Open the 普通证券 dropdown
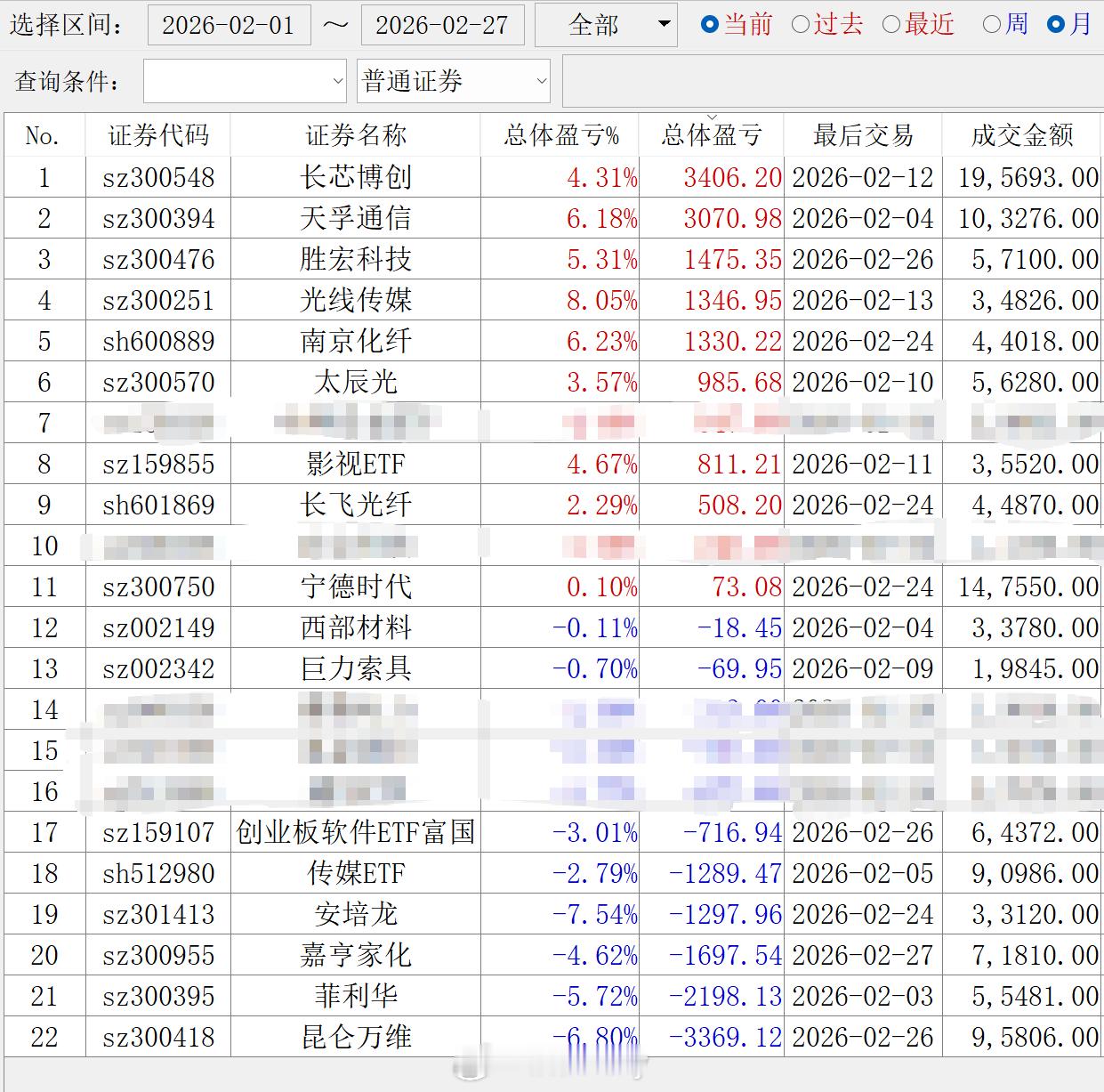 [x=454, y=82]
